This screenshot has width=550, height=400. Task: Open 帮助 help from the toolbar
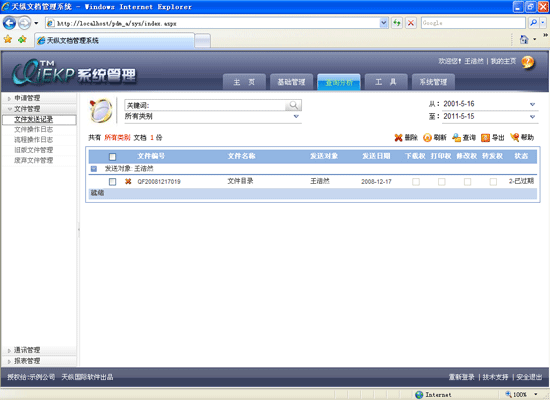[x=522, y=137]
